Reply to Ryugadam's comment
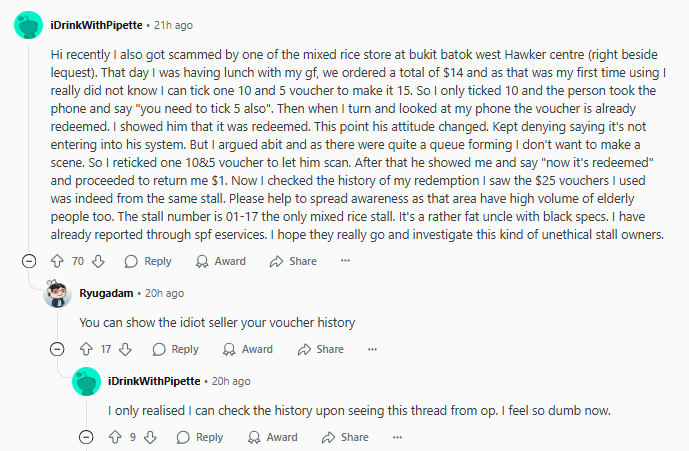The height and width of the screenshot is (451, 689). (x=175, y=349)
